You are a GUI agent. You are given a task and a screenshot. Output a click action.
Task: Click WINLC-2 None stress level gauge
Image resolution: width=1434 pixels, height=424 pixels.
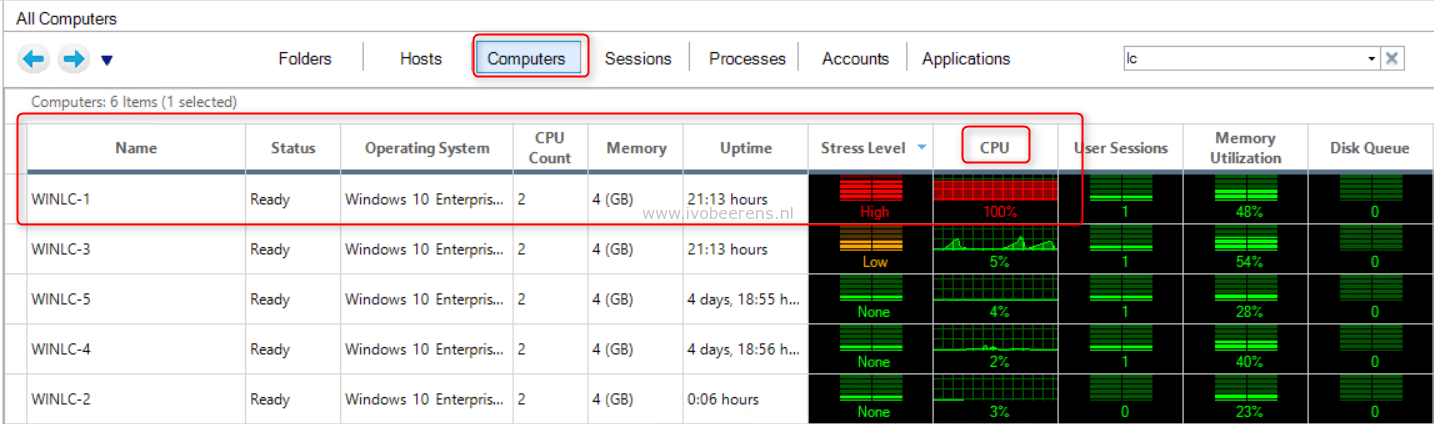(x=871, y=398)
